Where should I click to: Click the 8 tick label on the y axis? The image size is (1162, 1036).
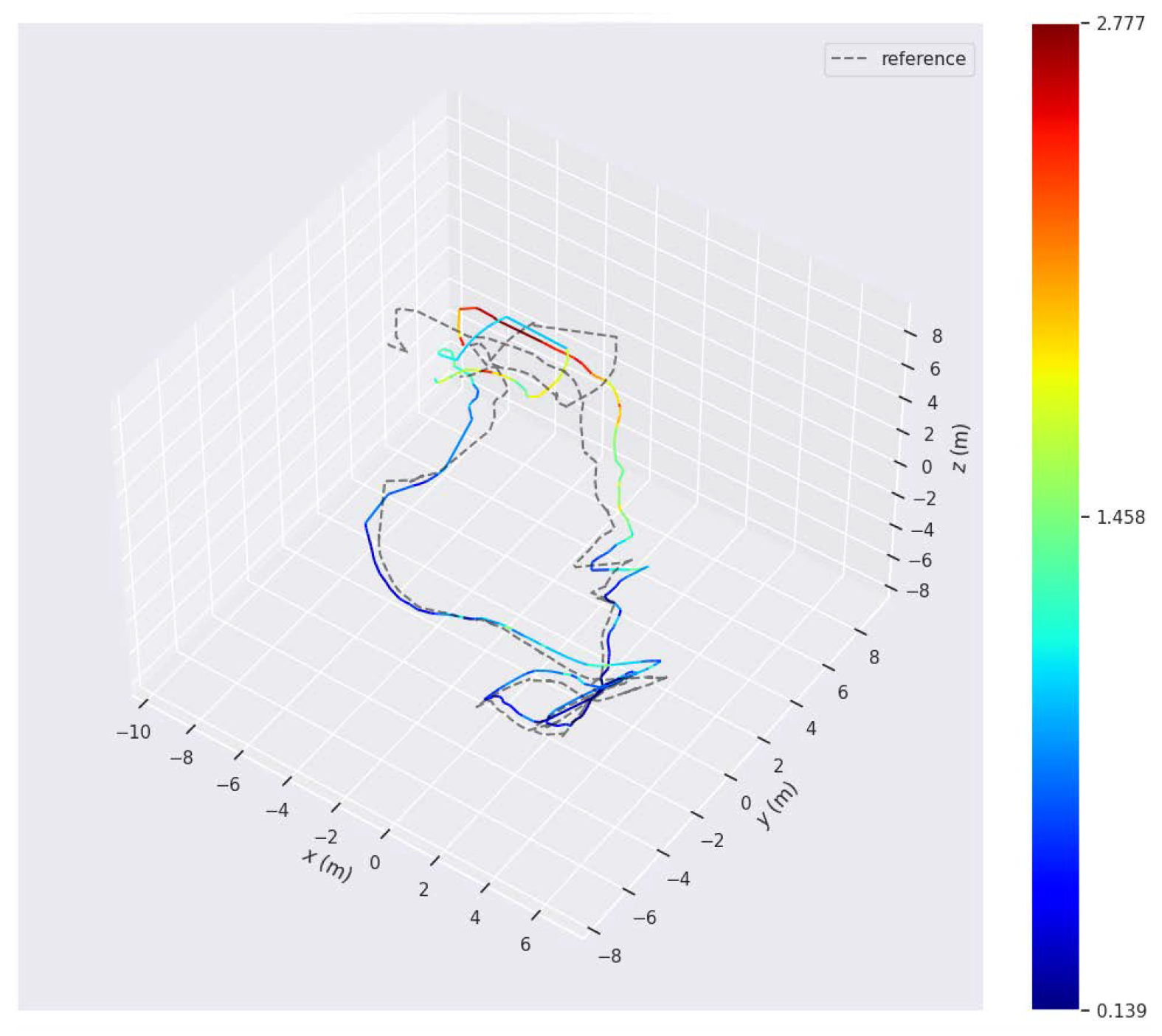pyautogui.click(x=874, y=657)
